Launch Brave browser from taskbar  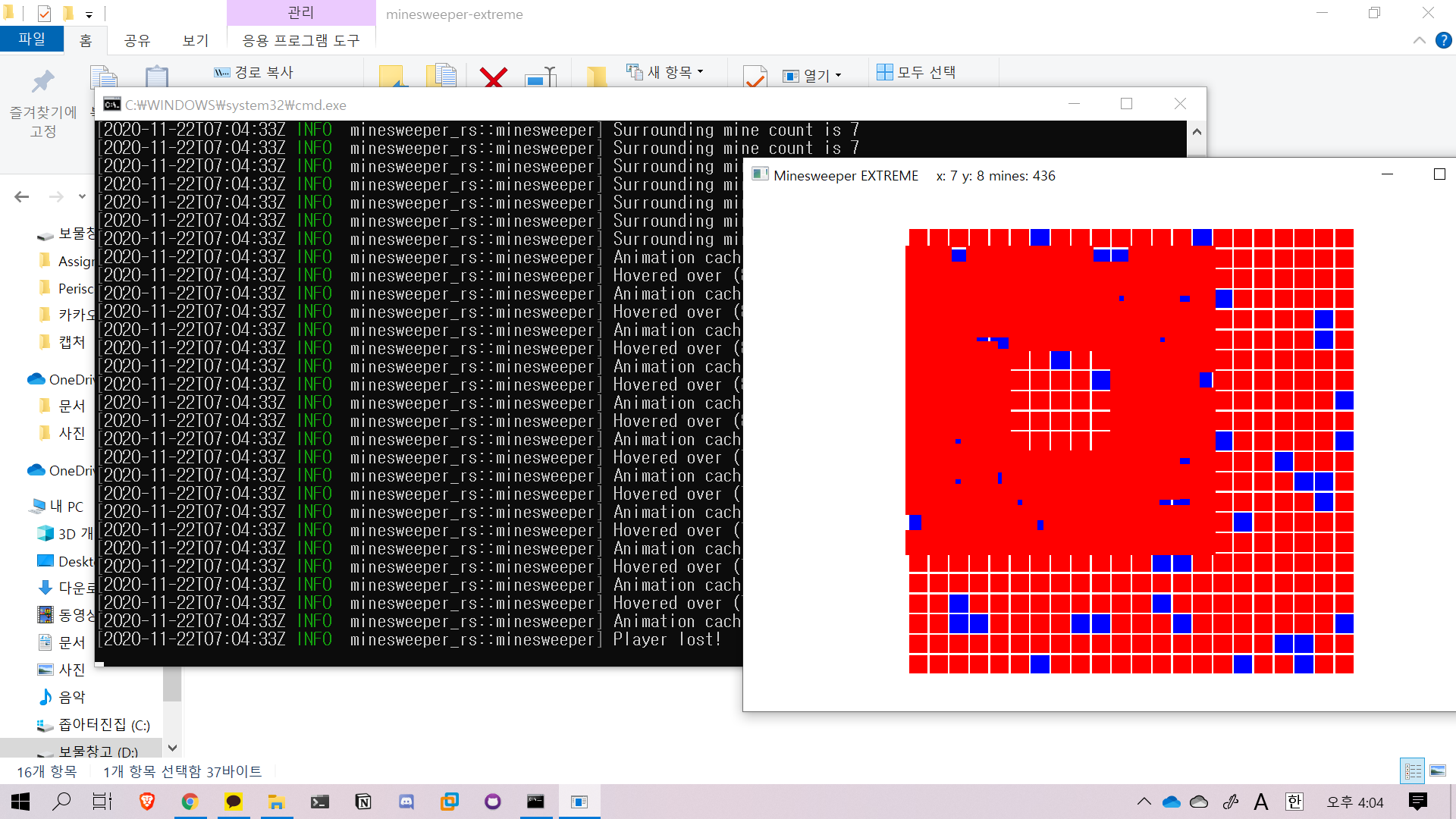point(147,802)
